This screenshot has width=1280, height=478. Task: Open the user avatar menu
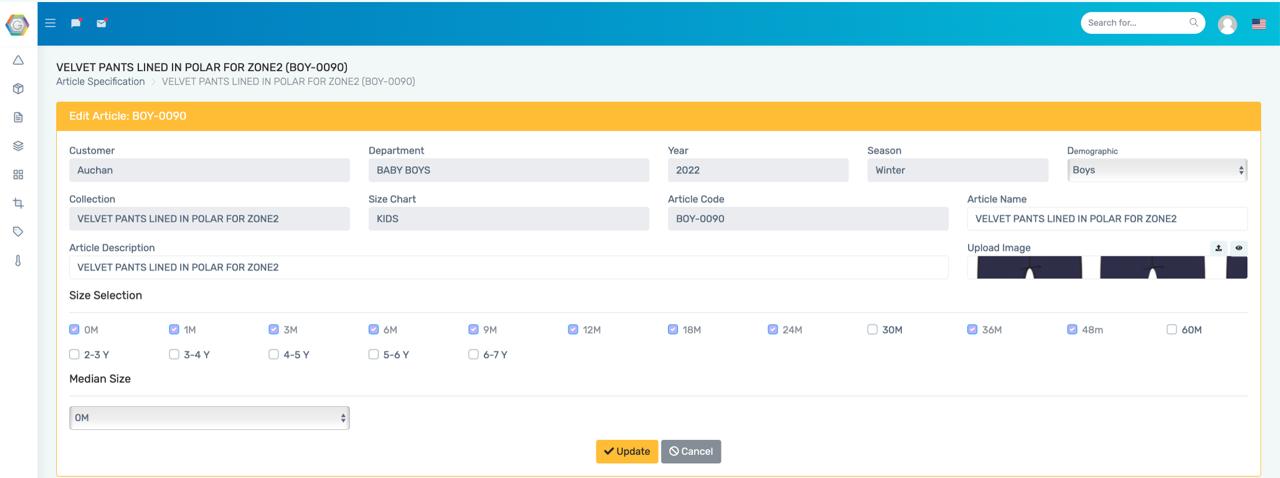1227,24
